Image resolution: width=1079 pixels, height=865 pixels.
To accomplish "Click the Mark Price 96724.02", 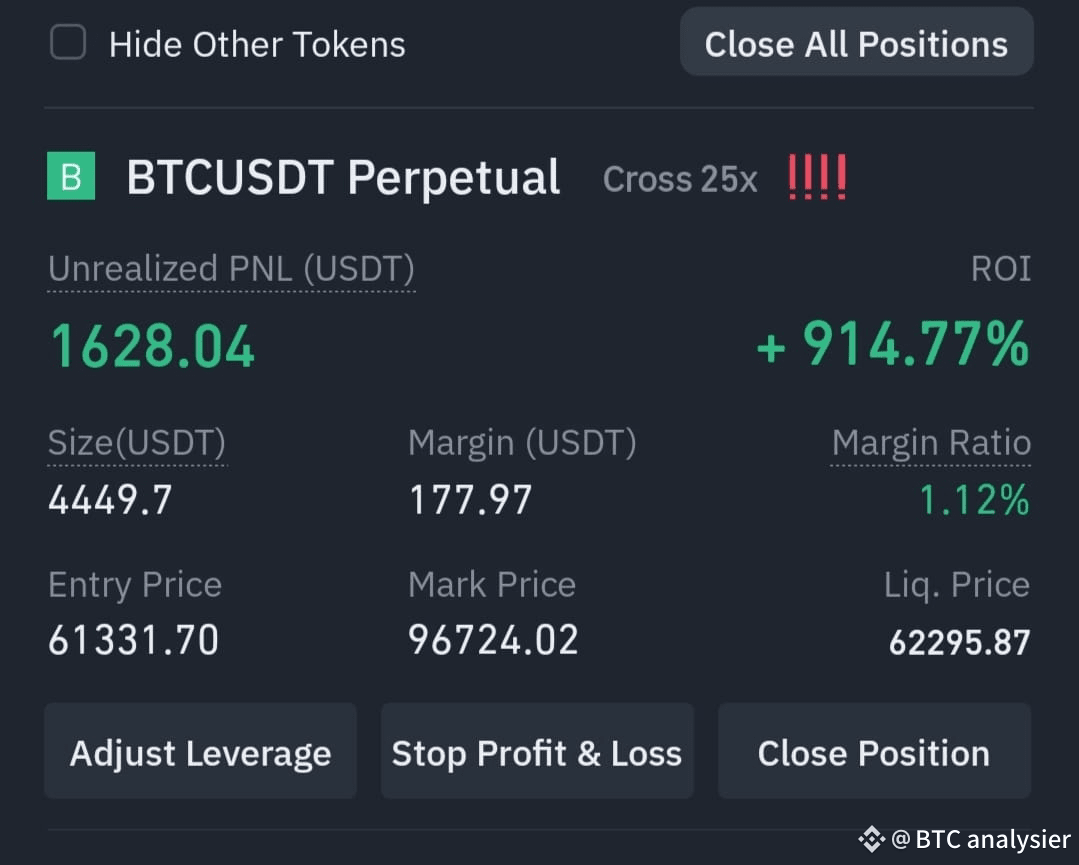I will click(x=492, y=640).
